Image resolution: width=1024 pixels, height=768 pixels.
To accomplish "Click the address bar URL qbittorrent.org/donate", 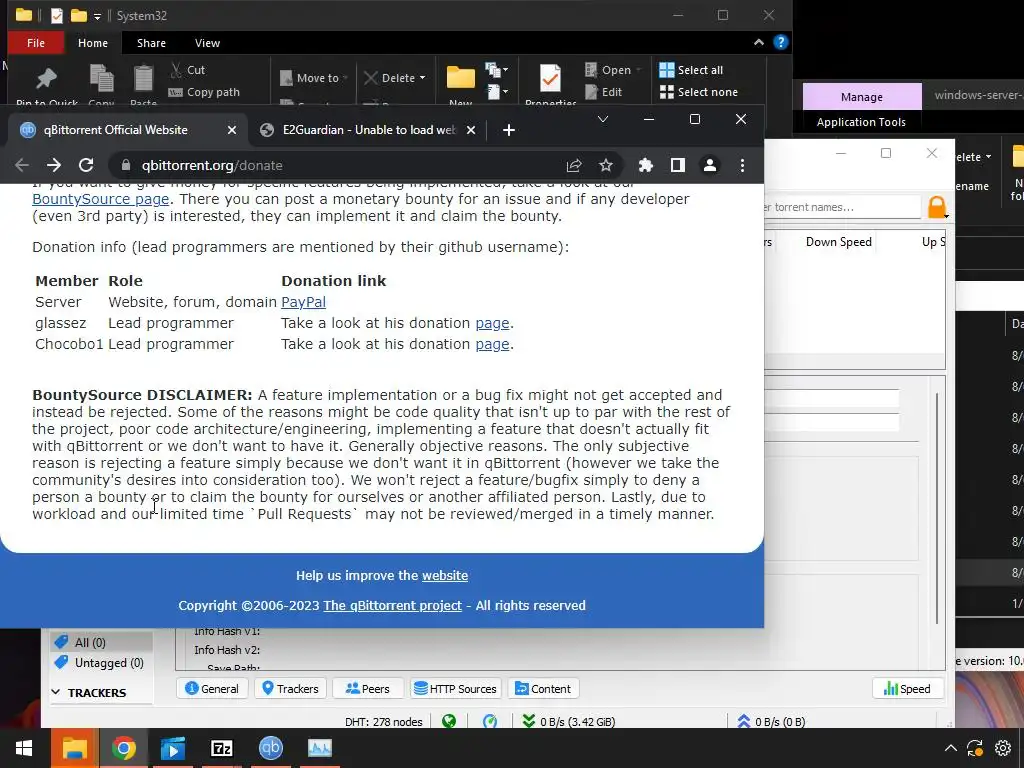I will tap(212, 165).
